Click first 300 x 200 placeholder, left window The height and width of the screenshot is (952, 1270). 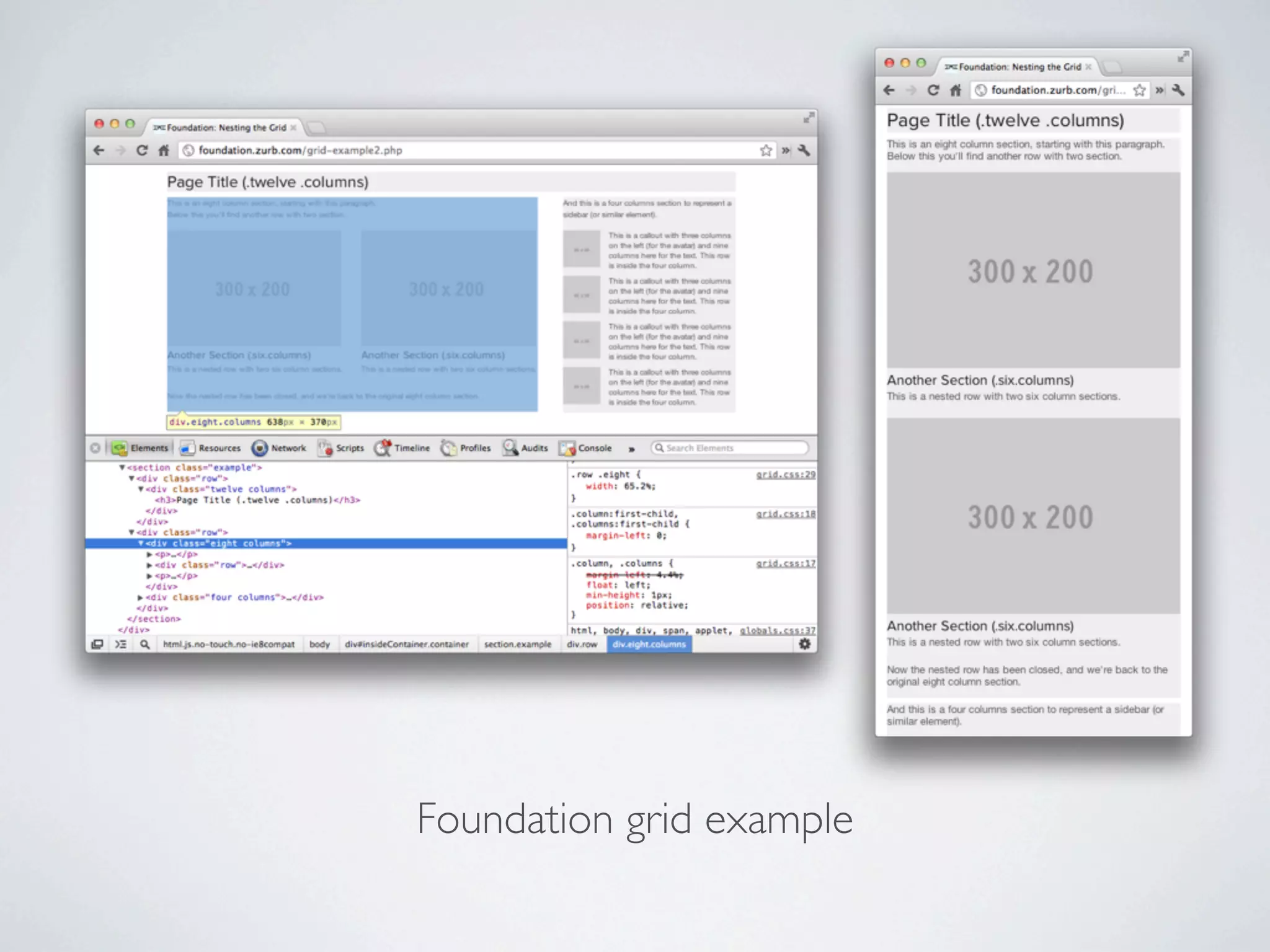tap(254, 289)
